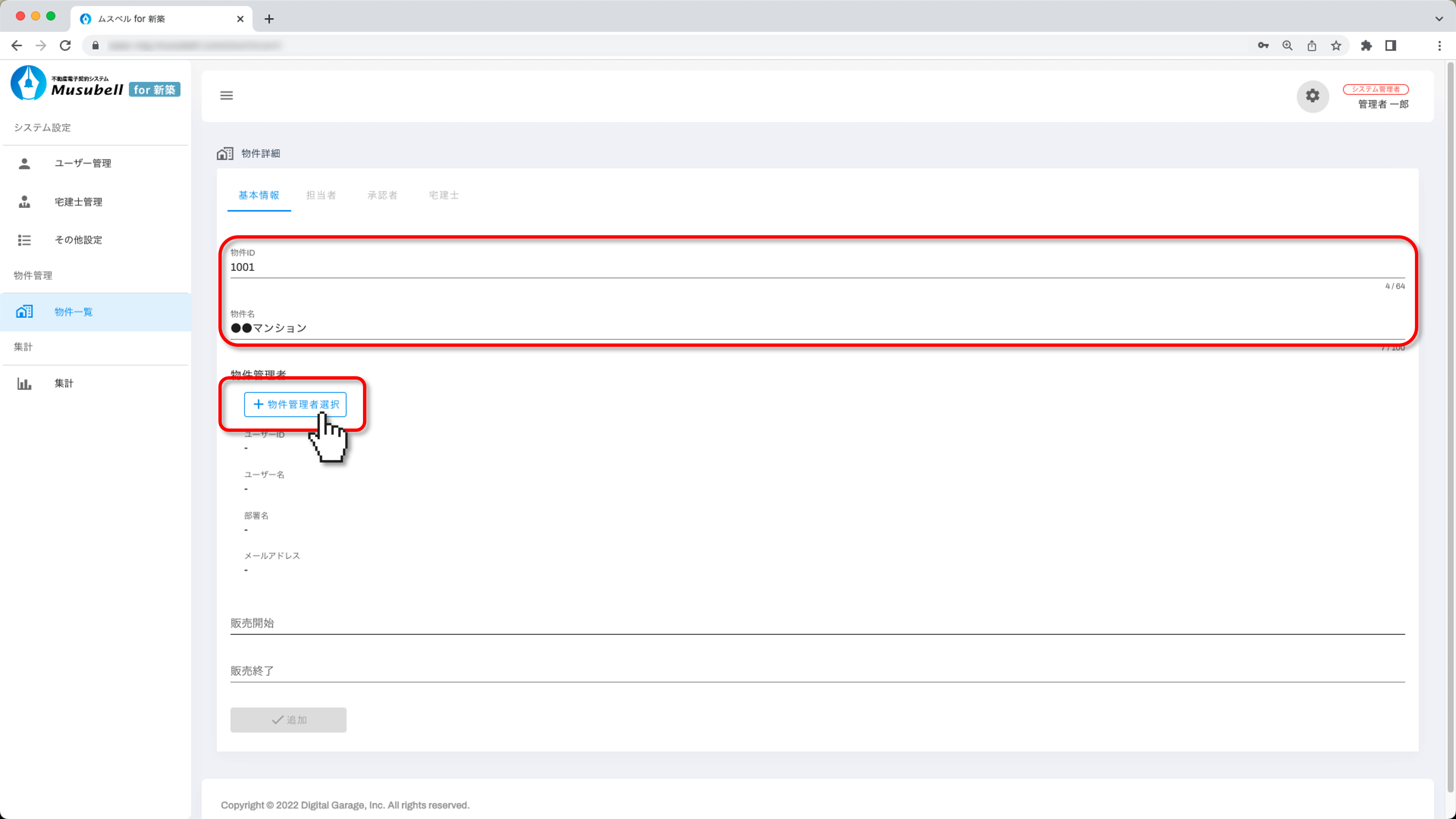Image resolution: width=1456 pixels, height=819 pixels.
Task: Open the settings gear icon
Action: [x=1312, y=96]
